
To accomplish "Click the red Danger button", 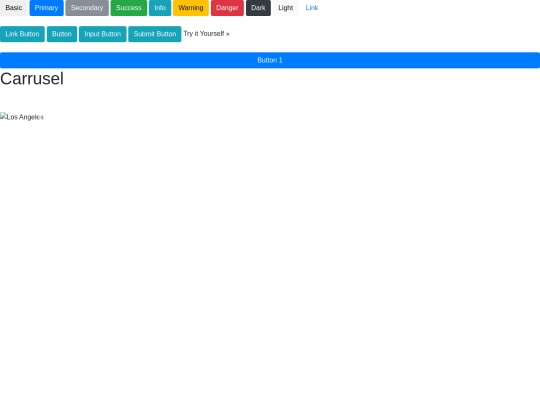I will [227, 8].
